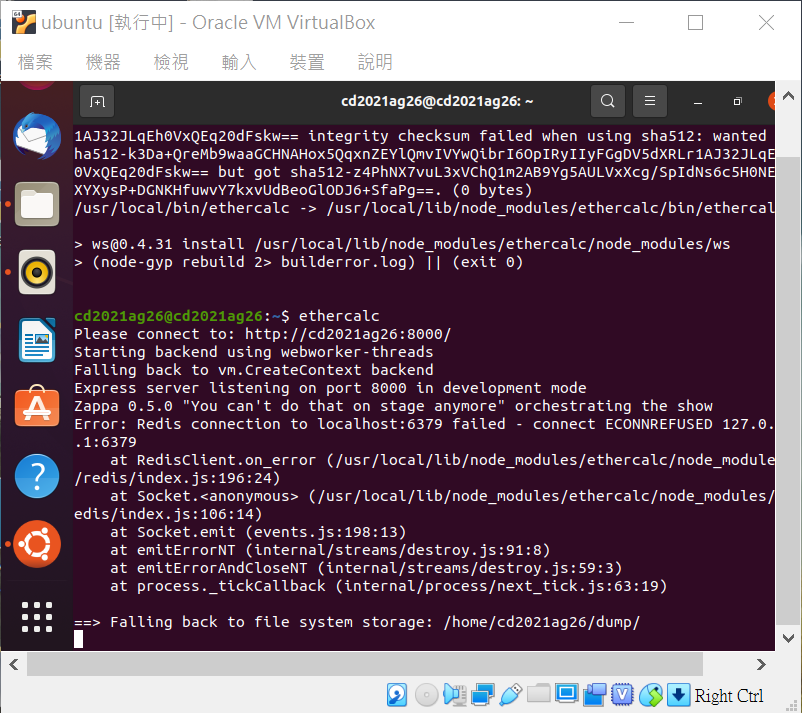The height and width of the screenshot is (713, 802).
Task: Click the '(node-gyp rebuild' command line
Action: pyautogui.click(x=299, y=262)
